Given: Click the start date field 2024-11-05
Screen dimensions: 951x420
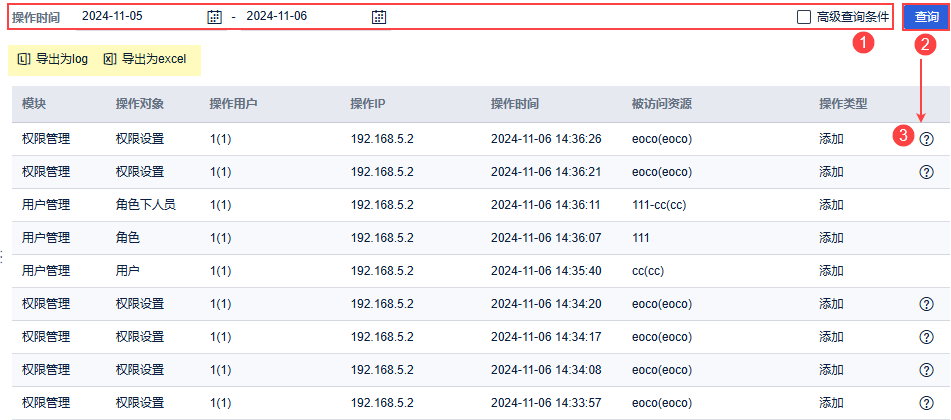Looking at the screenshot, I should pyautogui.click(x=140, y=17).
